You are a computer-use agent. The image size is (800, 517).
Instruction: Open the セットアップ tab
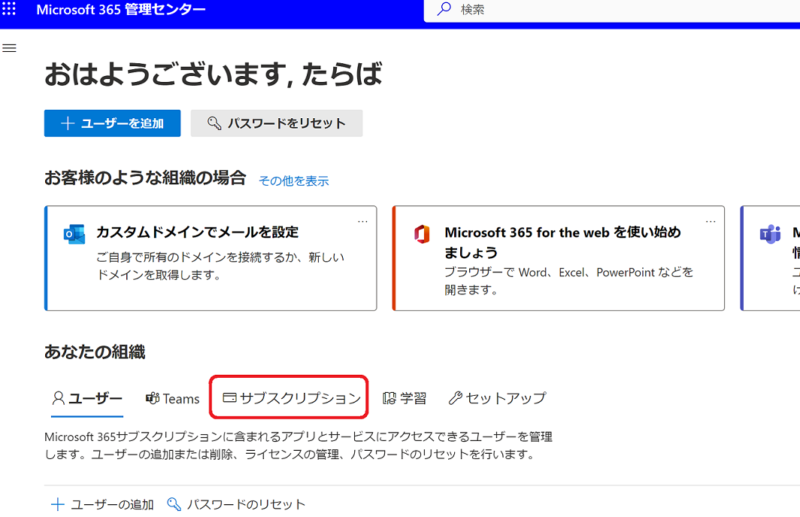click(497, 398)
